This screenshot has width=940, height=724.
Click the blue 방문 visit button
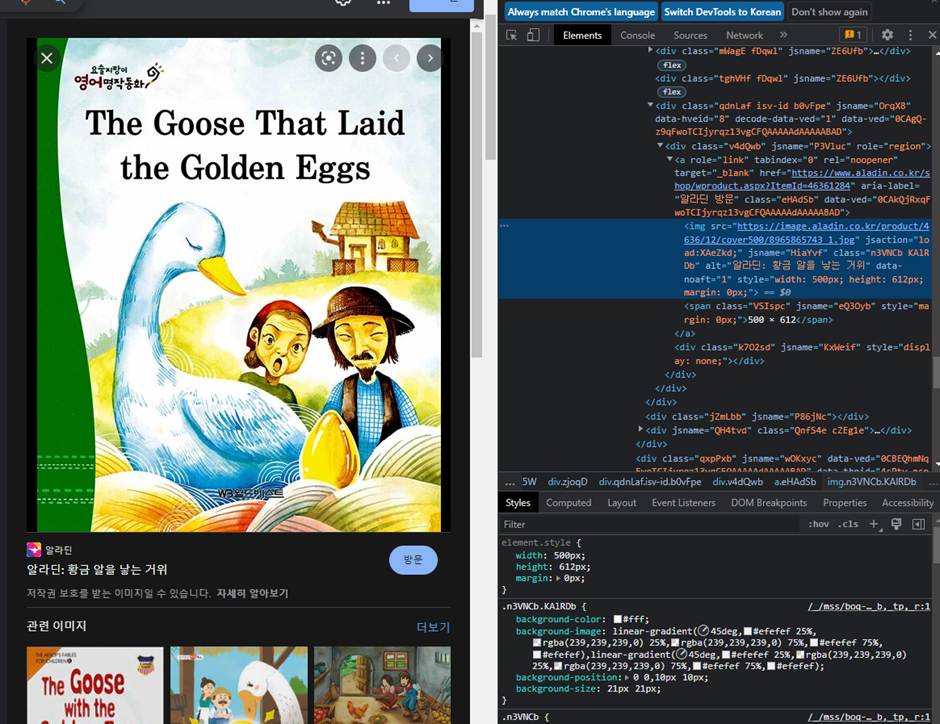coord(413,560)
